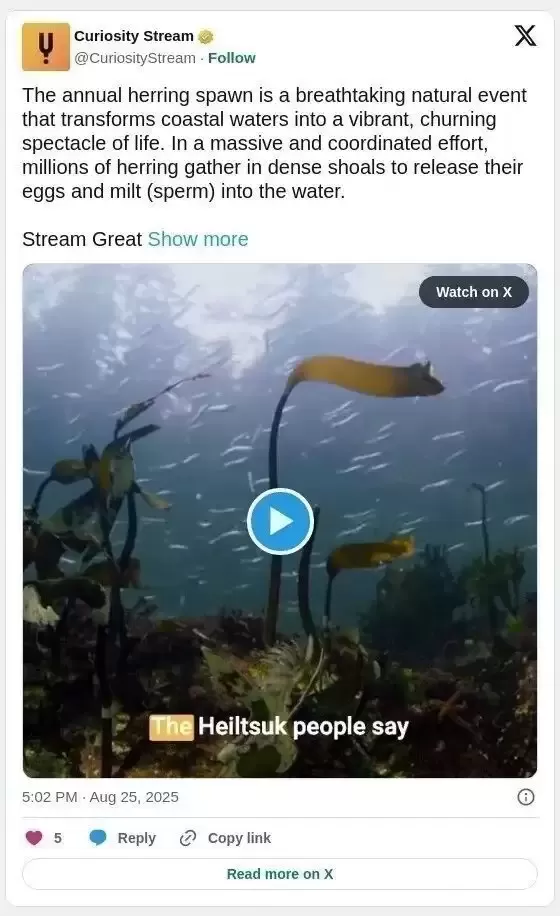Click the Heiltsuk people say caption
The width and height of the screenshot is (560, 916).
click(x=279, y=727)
